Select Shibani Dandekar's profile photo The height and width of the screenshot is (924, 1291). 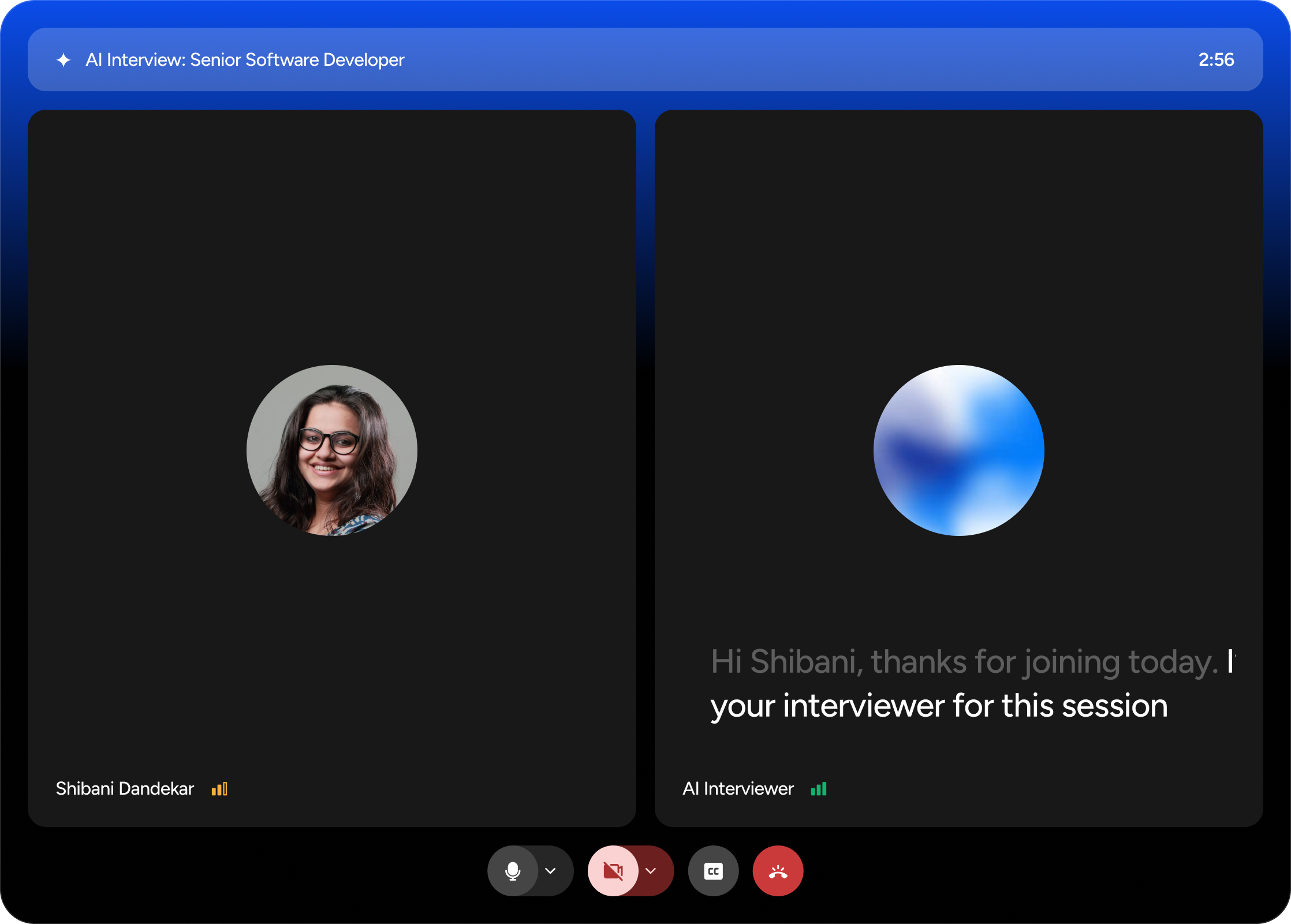[x=332, y=450]
